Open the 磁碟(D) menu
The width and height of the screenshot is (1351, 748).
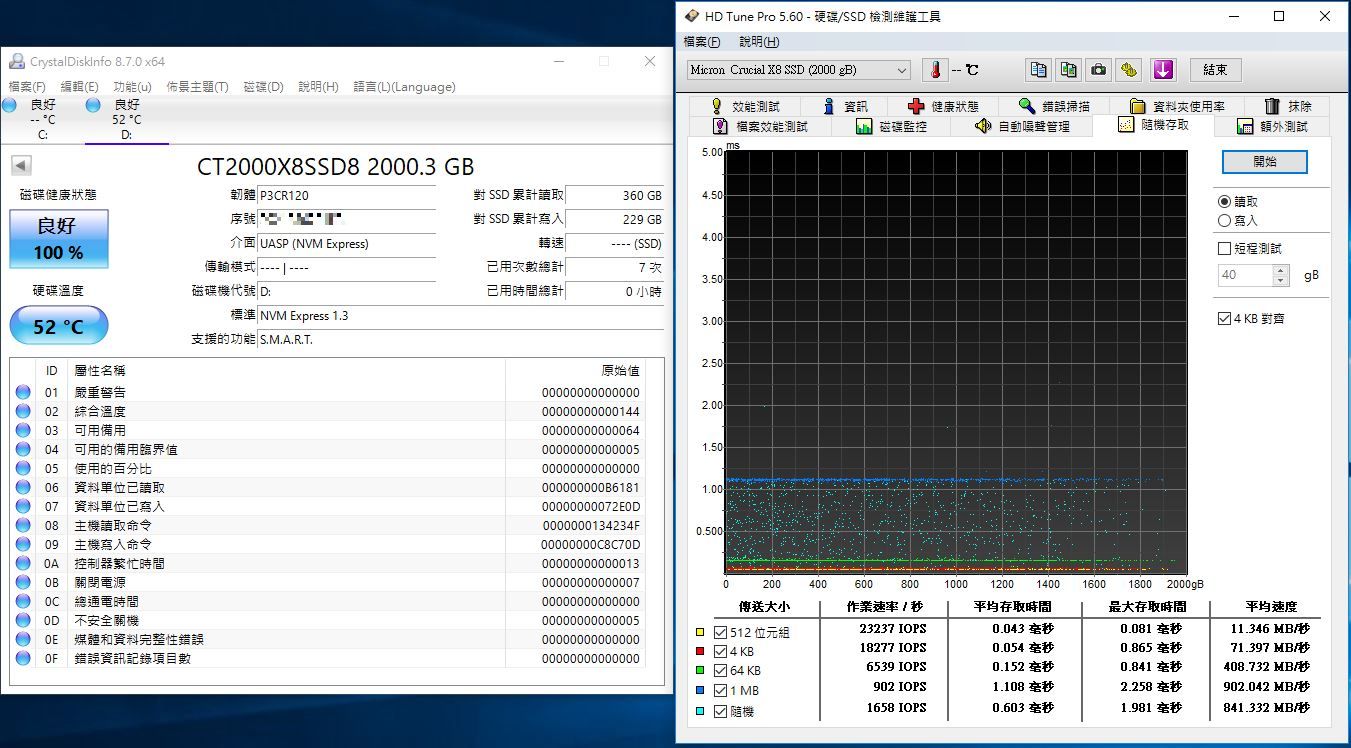pos(263,87)
